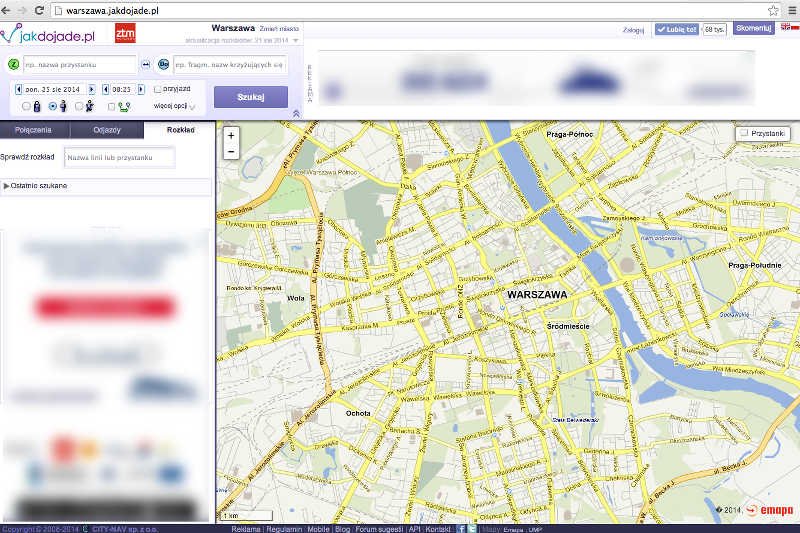This screenshot has width=800, height=533.
Task: Zoom out the map with minus button
Action: pyautogui.click(x=231, y=151)
